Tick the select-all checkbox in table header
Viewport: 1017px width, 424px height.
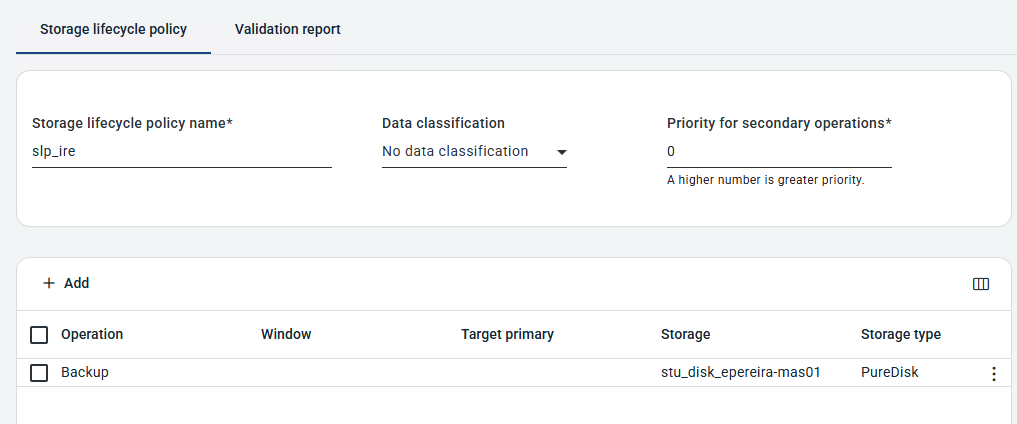pyautogui.click(x=39, y=334)
